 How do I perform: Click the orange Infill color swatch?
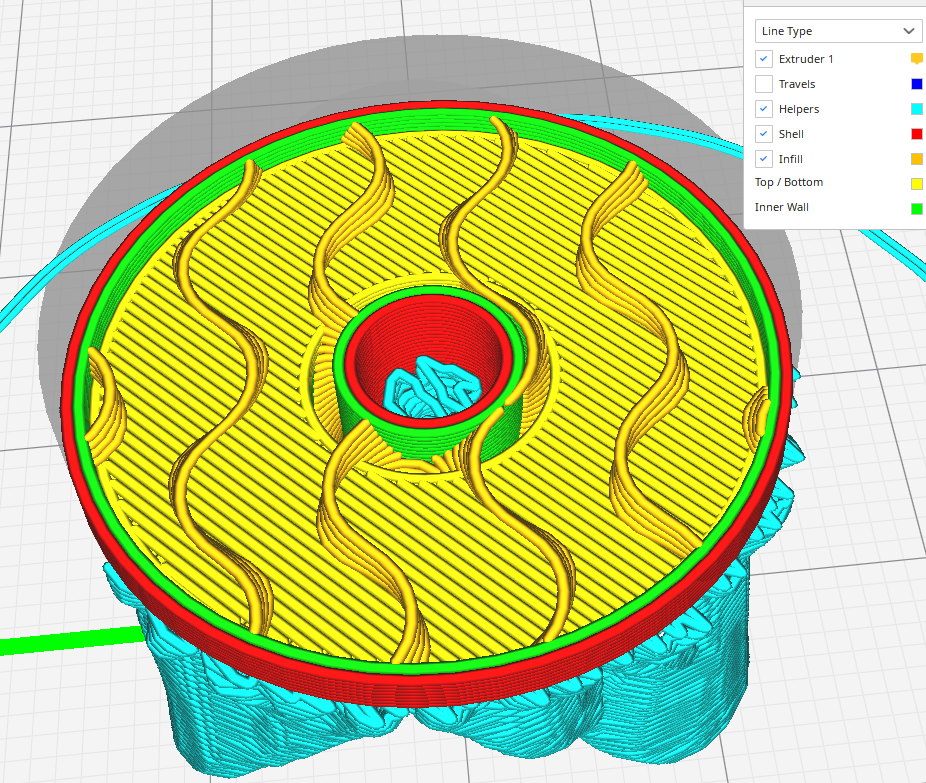[x=916, y=158]
